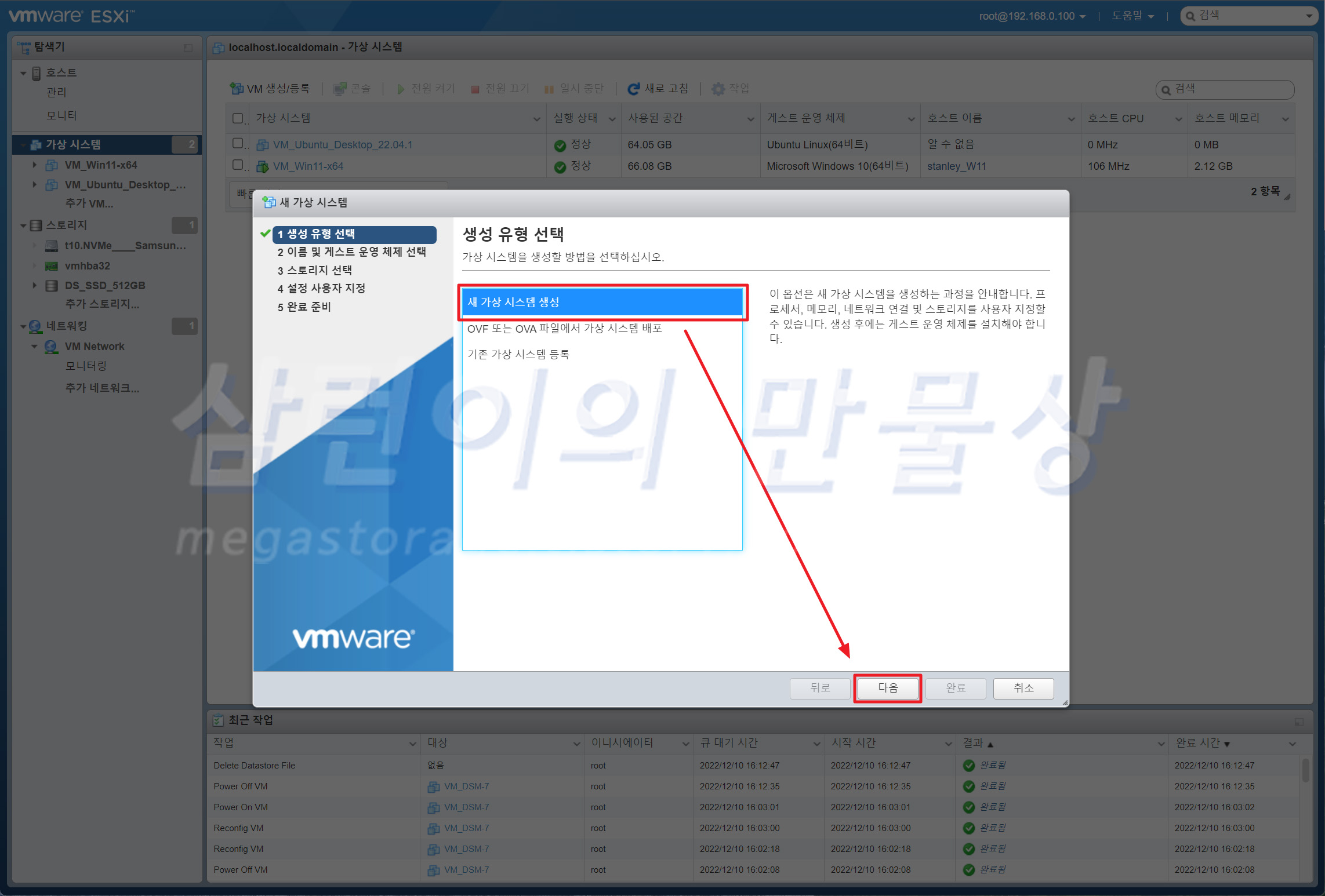Click the 작업 gear icon

click(718, 89)
